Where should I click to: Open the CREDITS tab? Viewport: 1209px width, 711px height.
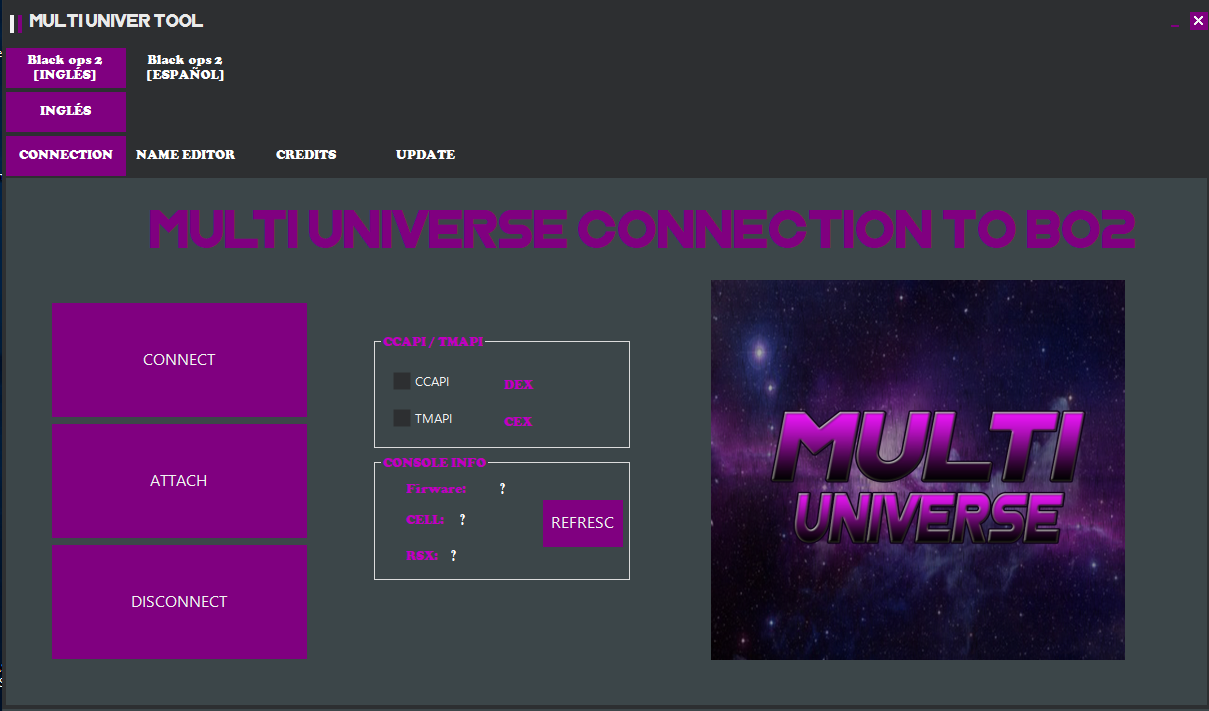tap(306, 155)
